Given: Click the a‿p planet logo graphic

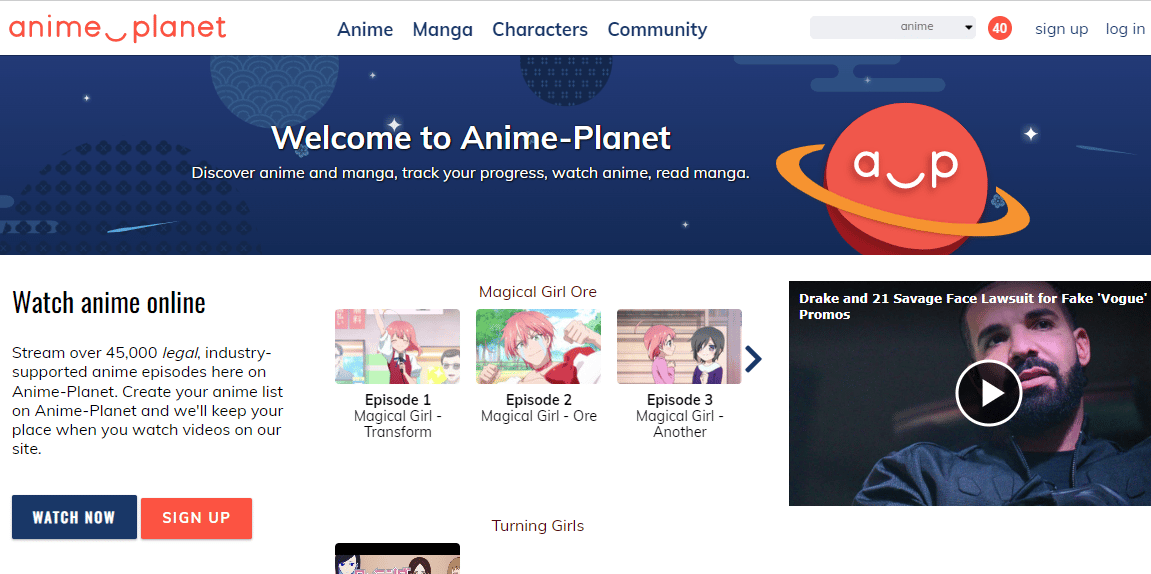Looking at the screenshot, I should click(x=904, y=180).
